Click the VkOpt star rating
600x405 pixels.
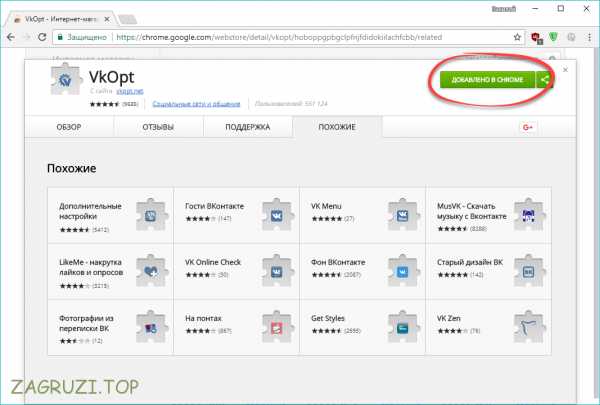pos(105,104)
